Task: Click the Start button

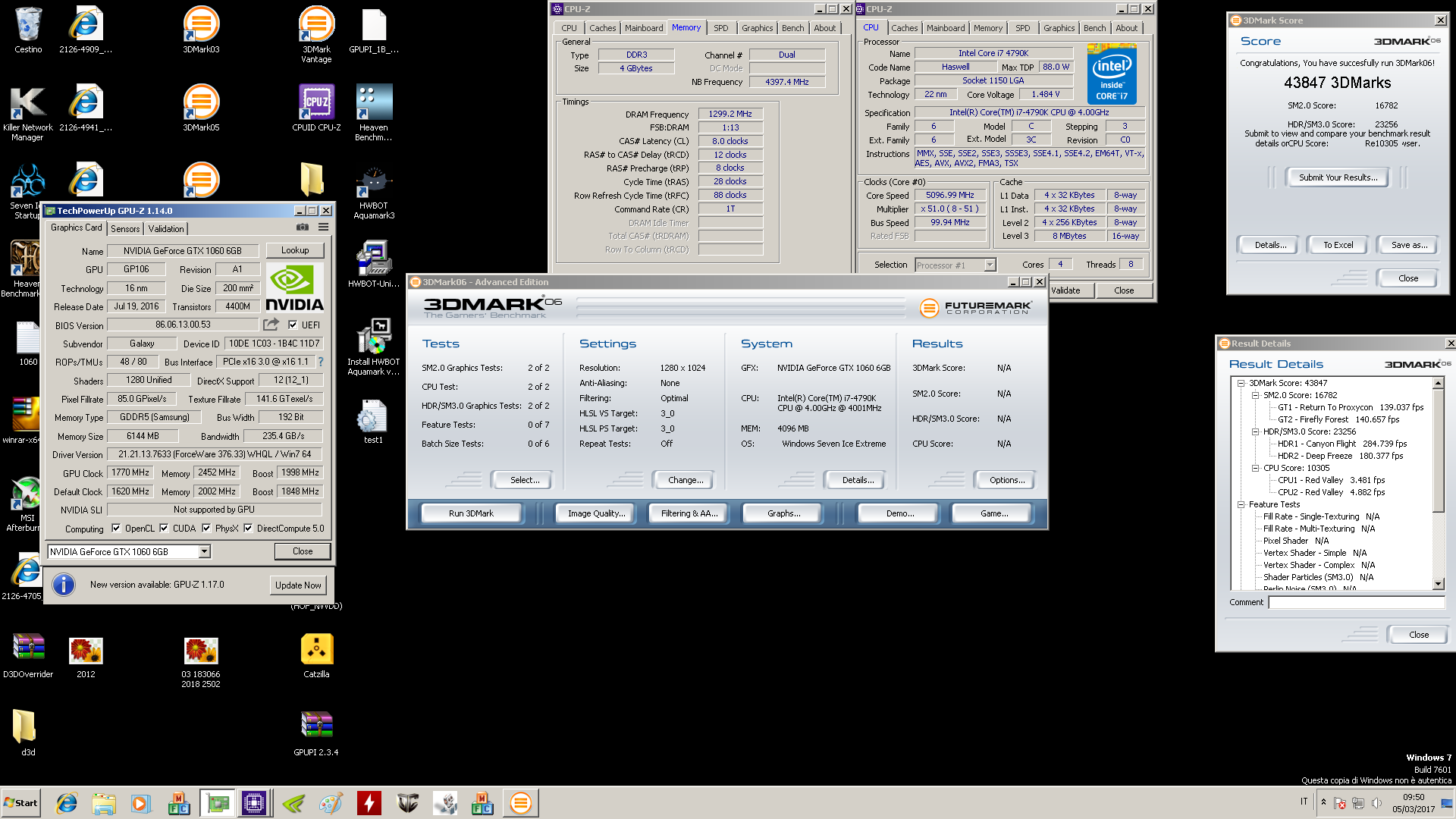Action: pyautogui.click(x=21, y=803)
